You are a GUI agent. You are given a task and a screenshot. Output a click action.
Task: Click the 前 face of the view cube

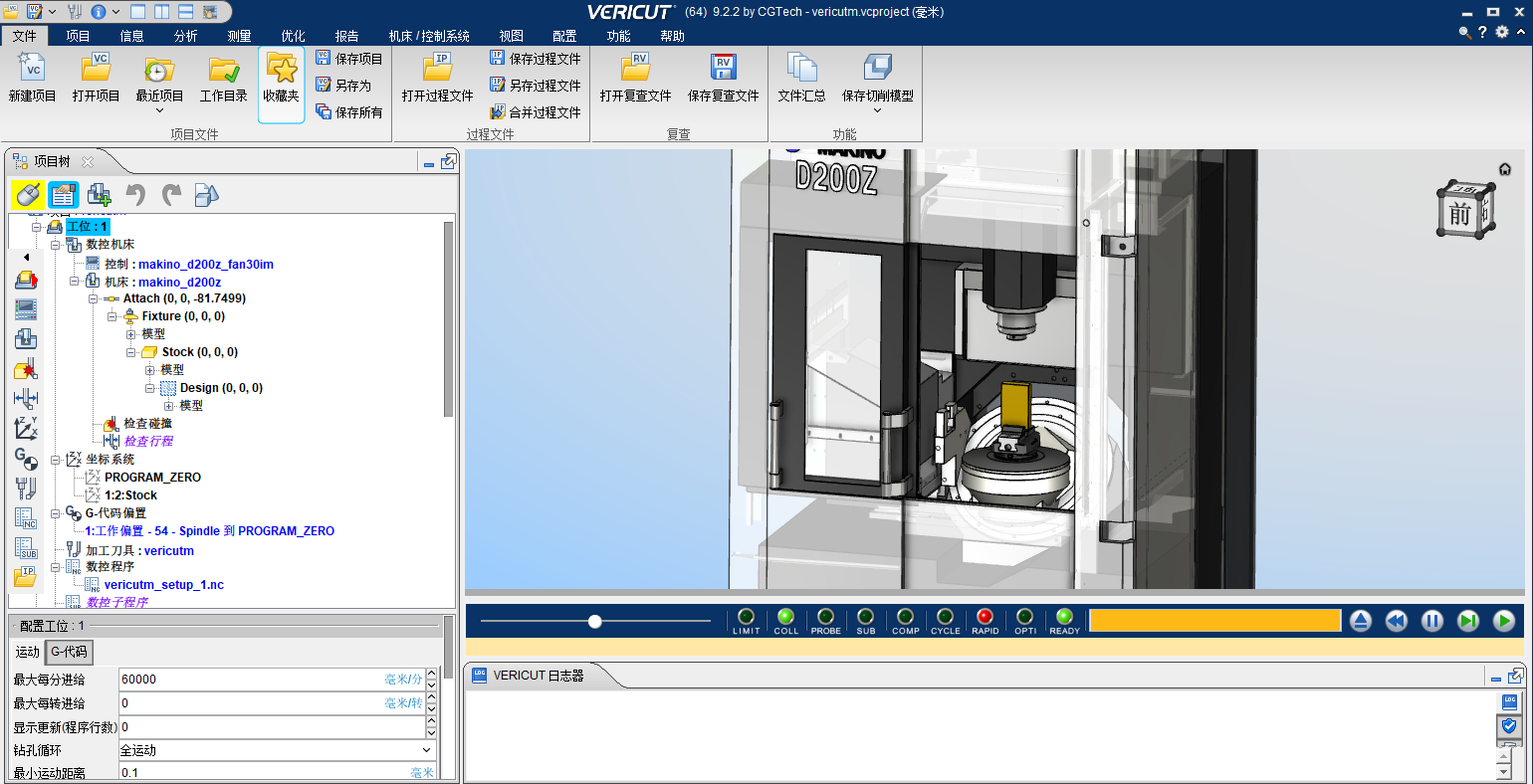coord(1459,214)
